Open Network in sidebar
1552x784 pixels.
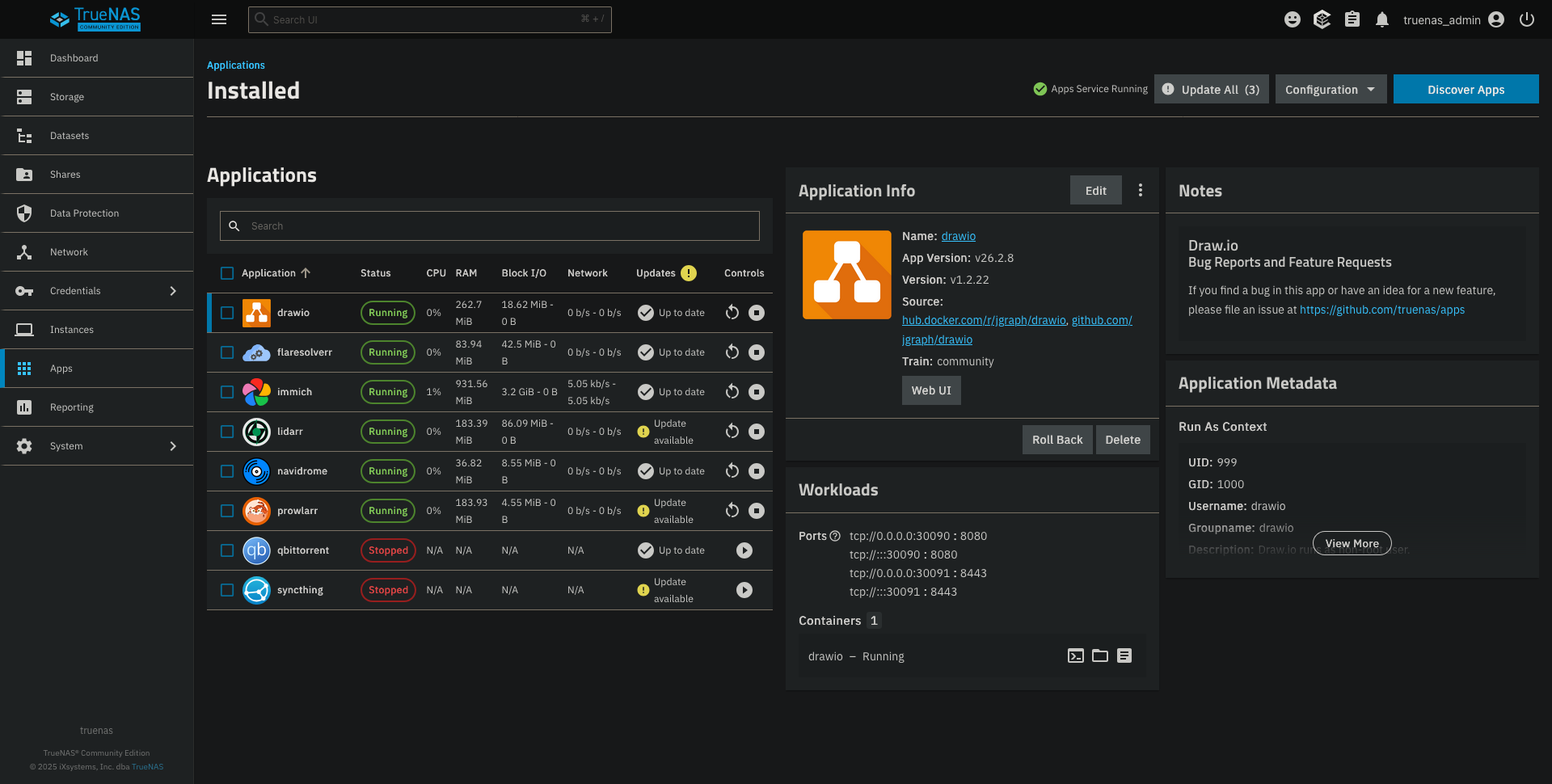(97, 252)
